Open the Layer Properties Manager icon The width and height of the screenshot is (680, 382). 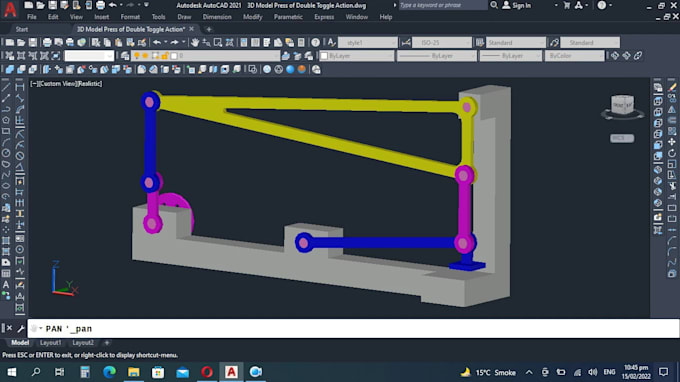[x=125, y=56]
